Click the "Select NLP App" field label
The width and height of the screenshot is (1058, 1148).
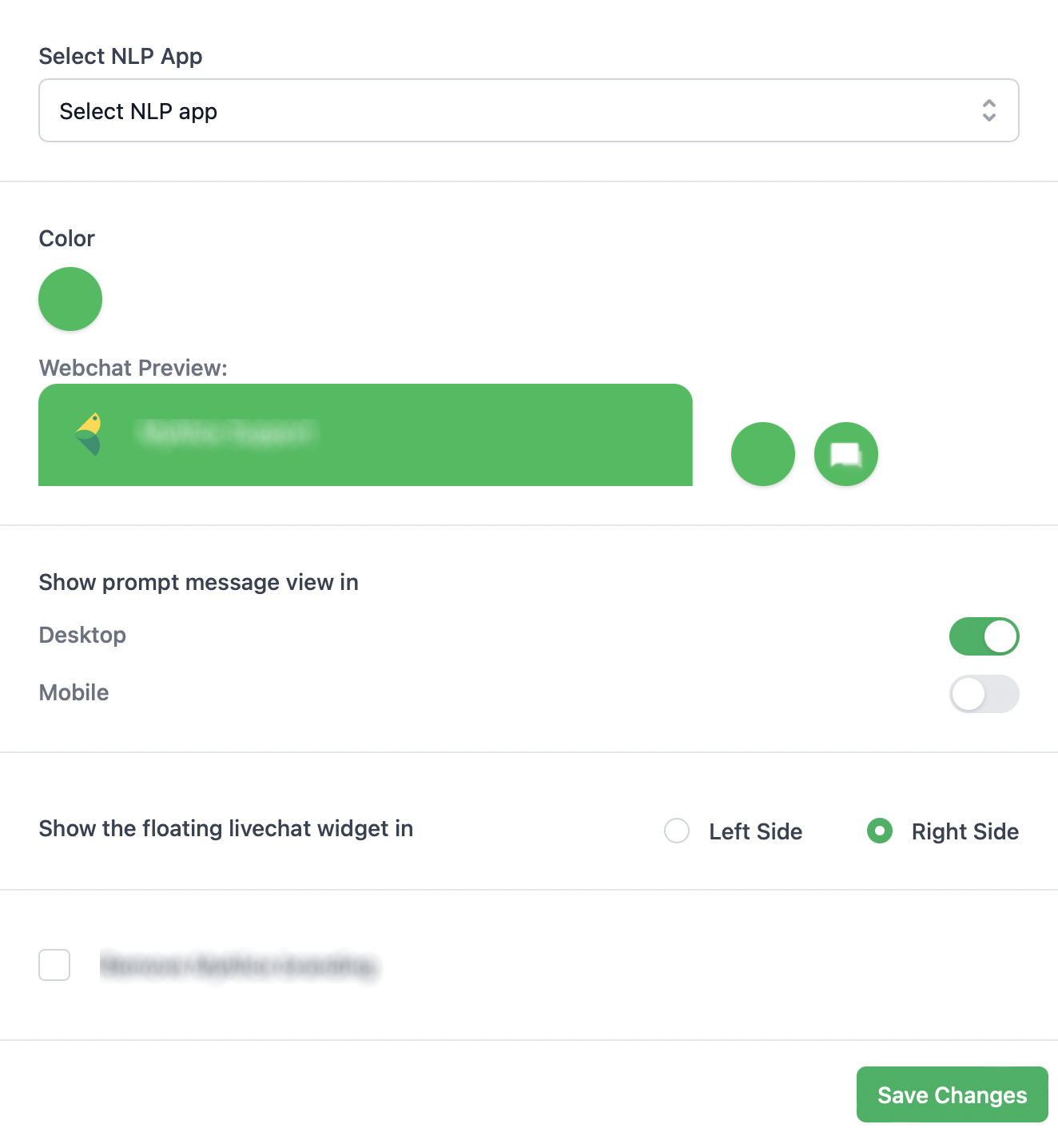(x=121, y=56)
